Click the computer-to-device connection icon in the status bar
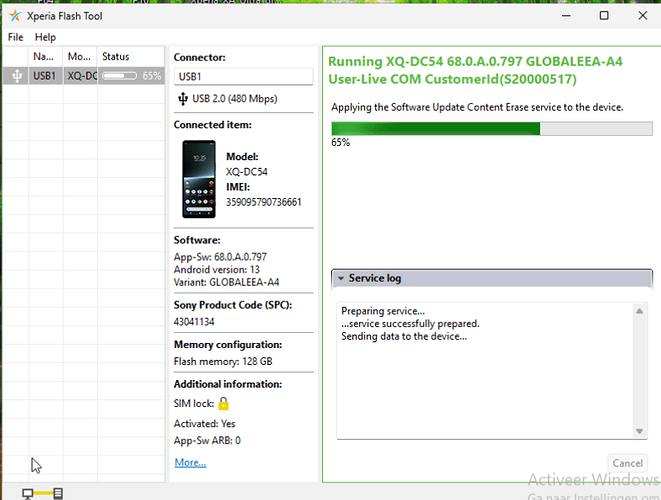The width and height of the screenshot is (661, 500). pos(43,493)
